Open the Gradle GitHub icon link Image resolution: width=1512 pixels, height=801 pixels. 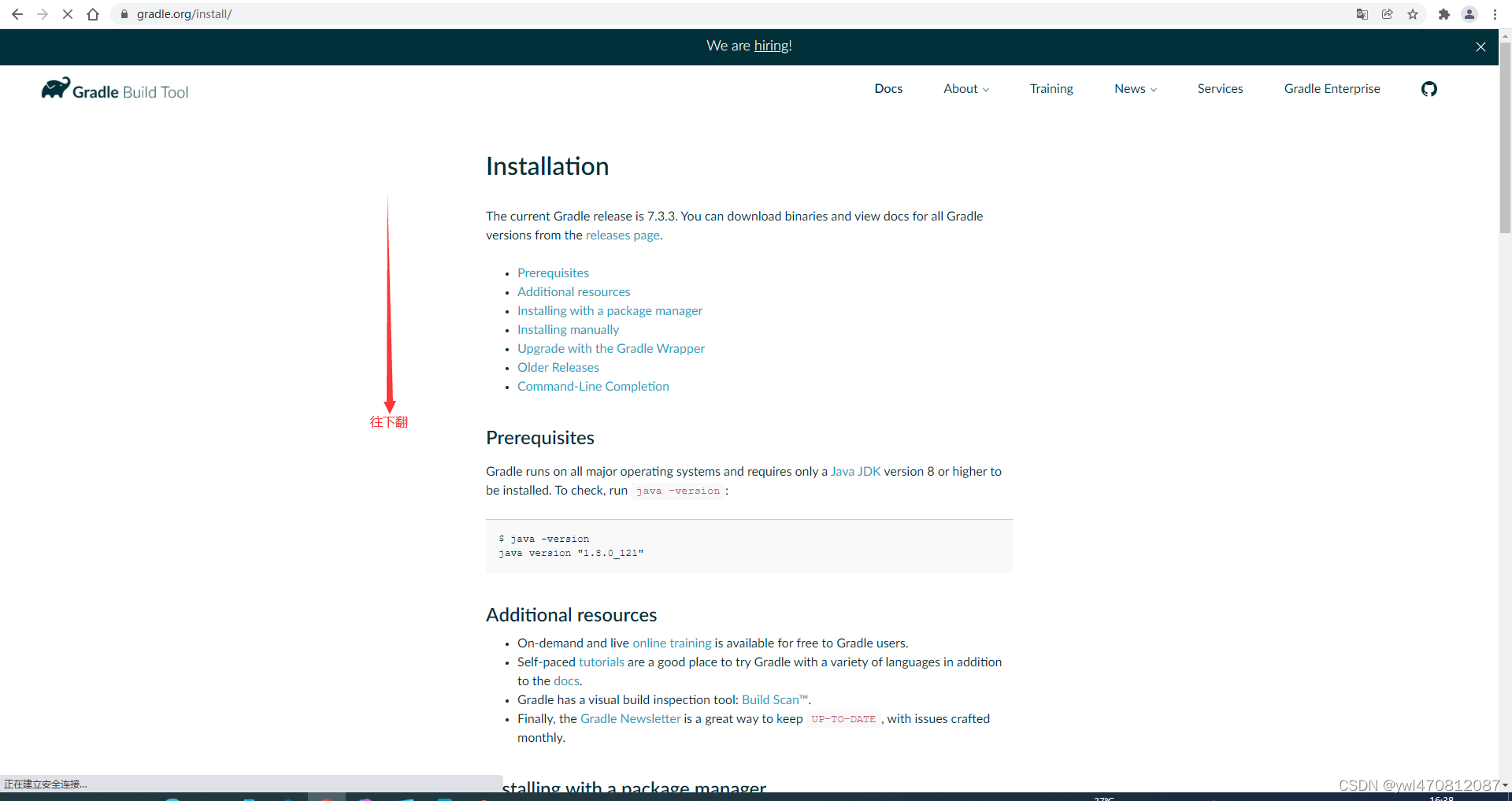[1429, 89]
